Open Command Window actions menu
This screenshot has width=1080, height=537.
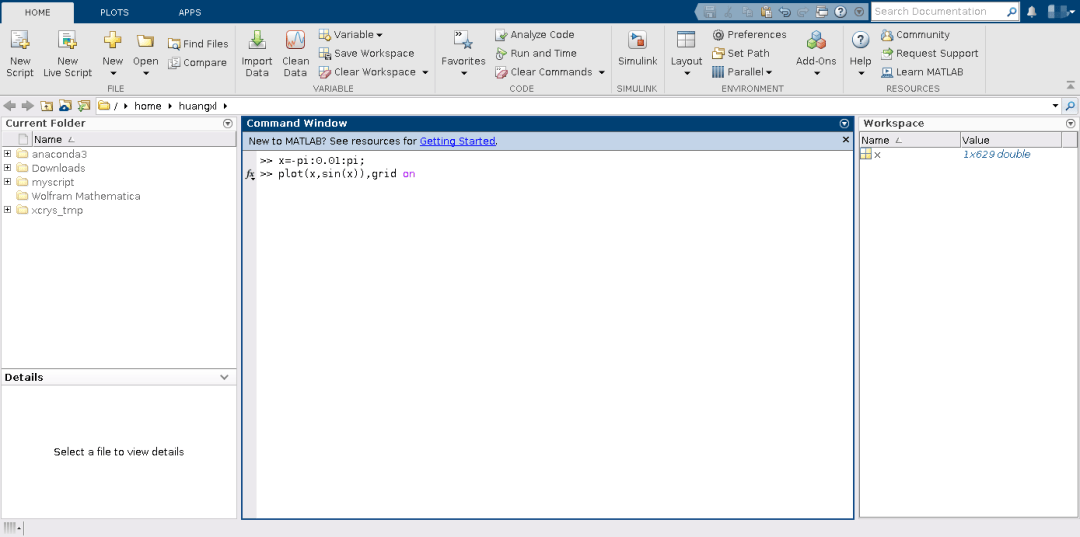coord(844,124)
